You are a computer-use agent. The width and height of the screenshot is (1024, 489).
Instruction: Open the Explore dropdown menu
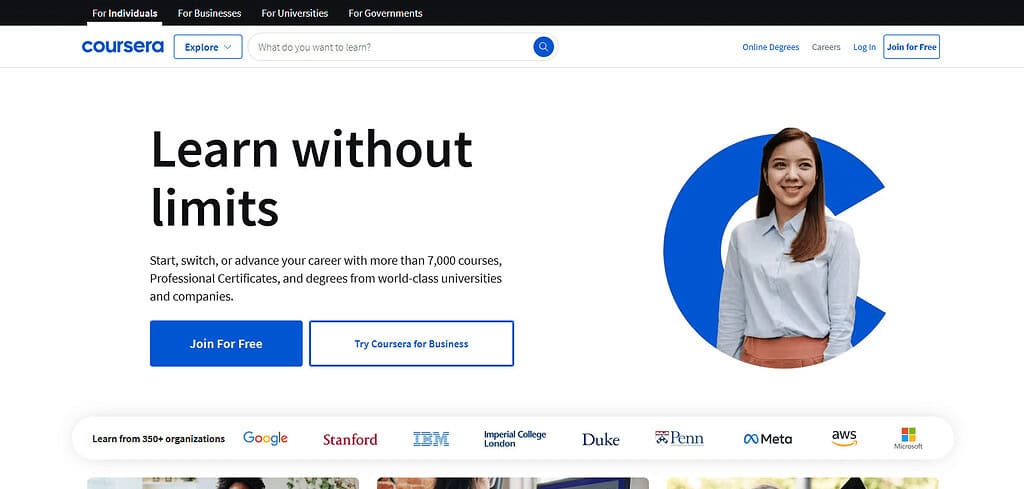click(x=208, y=47)
